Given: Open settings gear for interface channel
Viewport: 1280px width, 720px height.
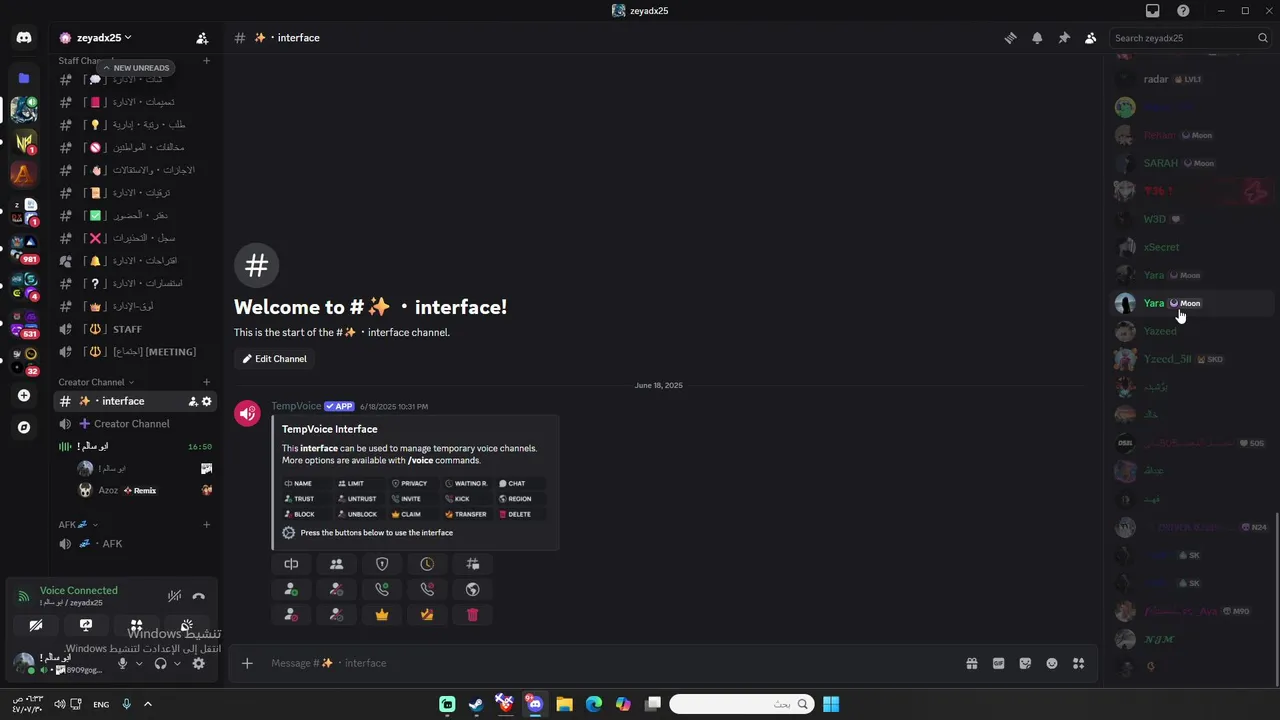Looking at the screenshot, I should point(207,401).
